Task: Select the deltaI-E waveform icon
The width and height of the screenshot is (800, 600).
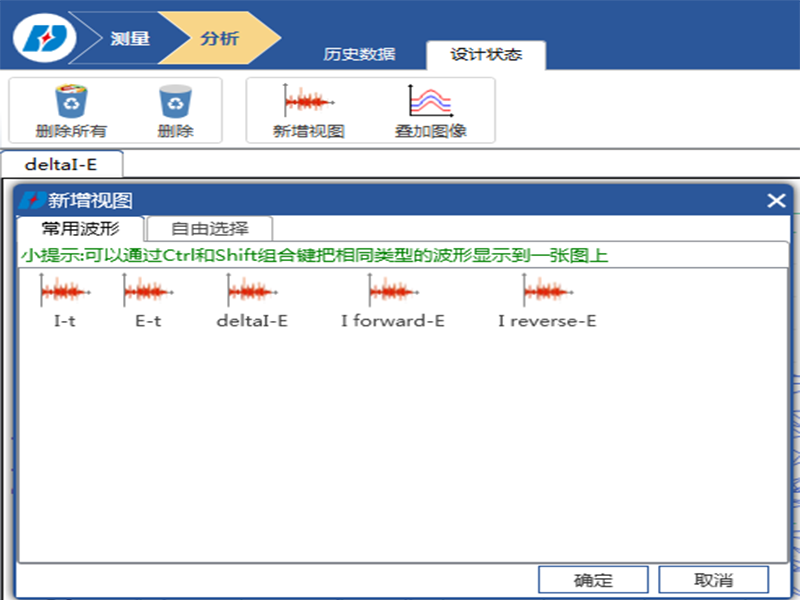Action: 252,291
